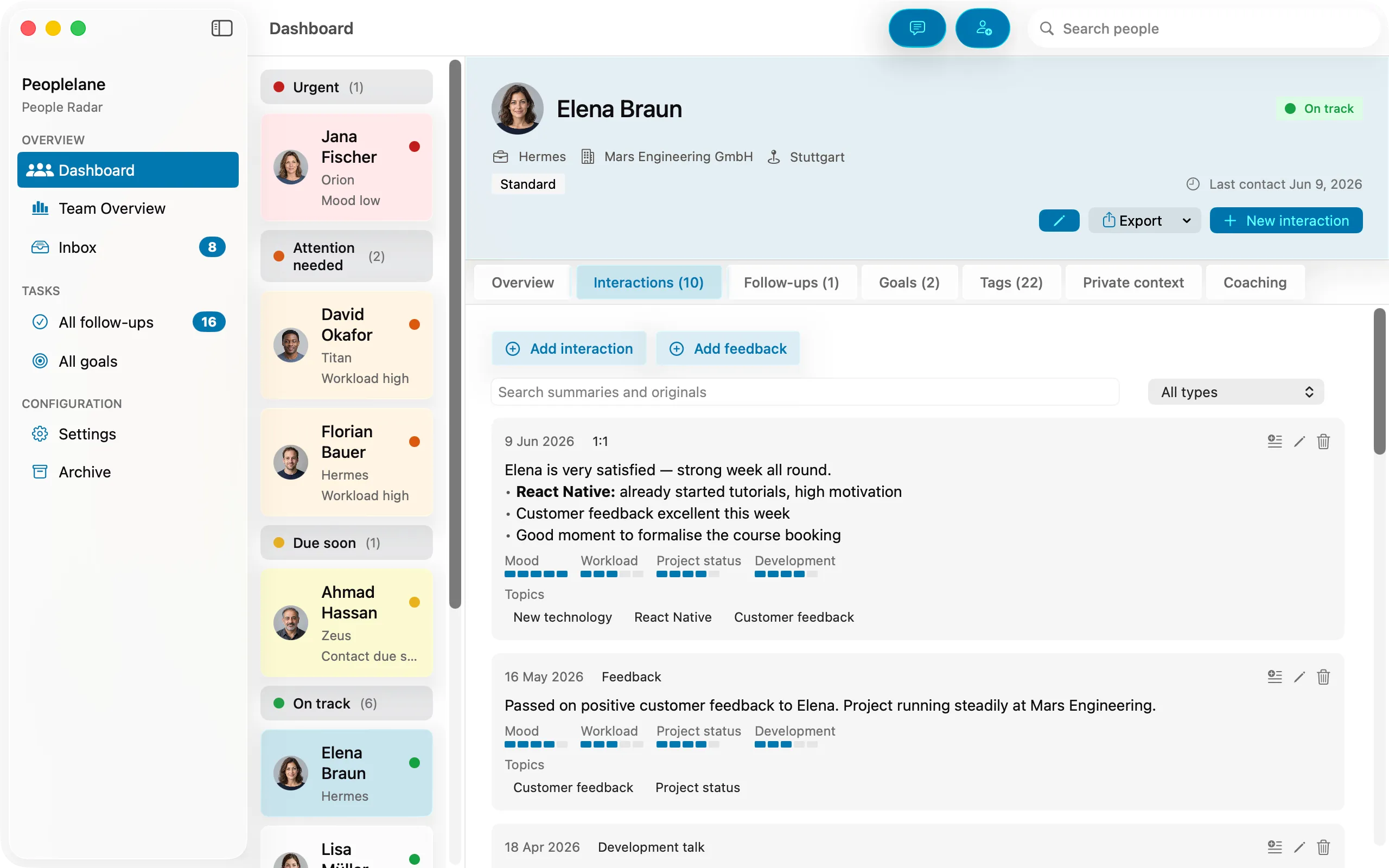Switch to the Overview tab
Screen dimensions: 1389x868
pyautogui.click(x=523, y=283)
